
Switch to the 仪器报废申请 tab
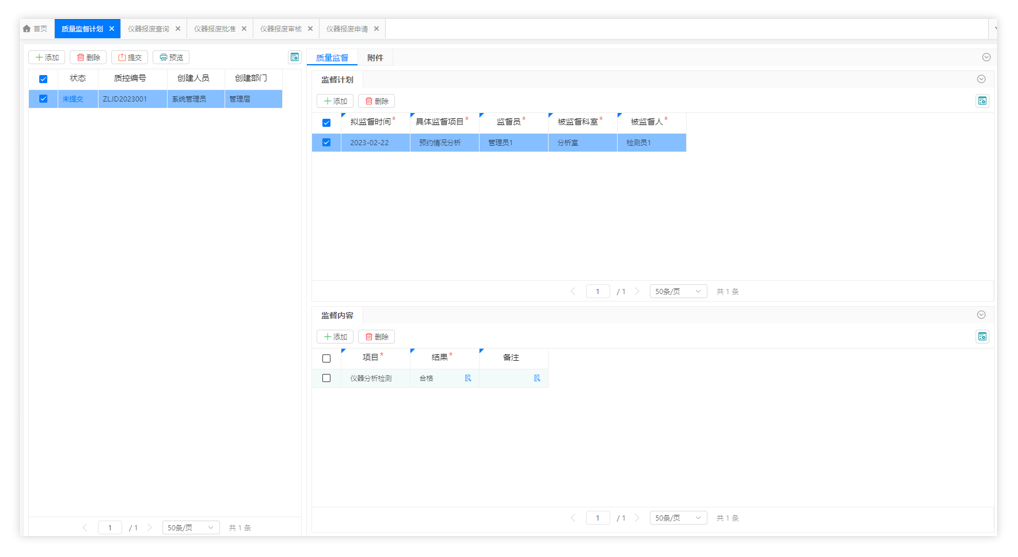[x=347, y=29]
